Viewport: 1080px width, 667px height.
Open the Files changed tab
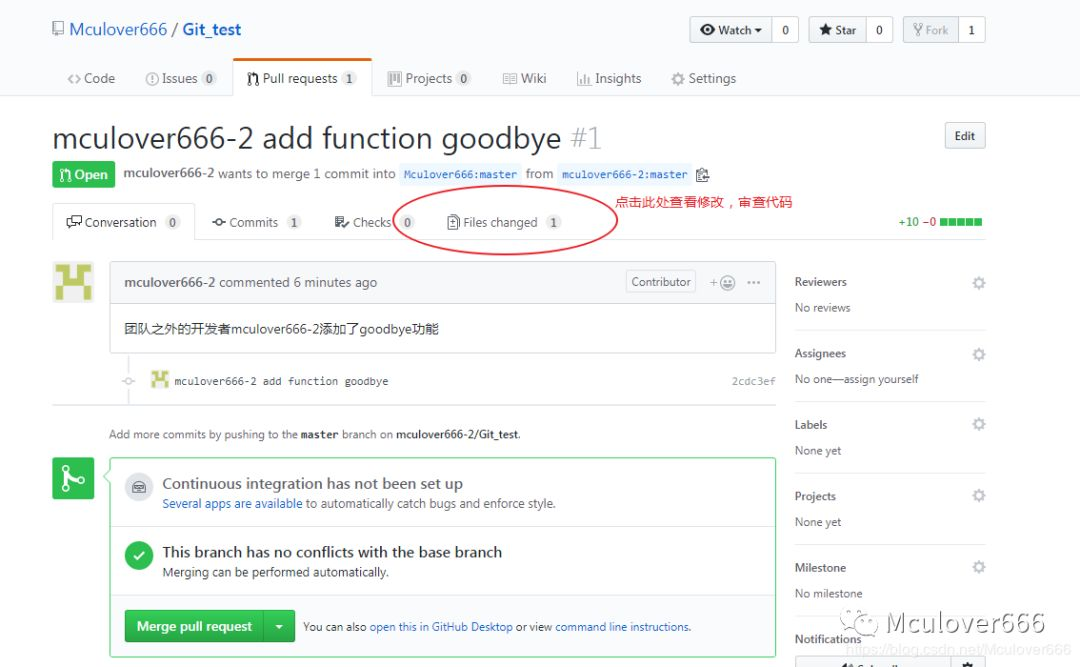[x=503, y=222]
